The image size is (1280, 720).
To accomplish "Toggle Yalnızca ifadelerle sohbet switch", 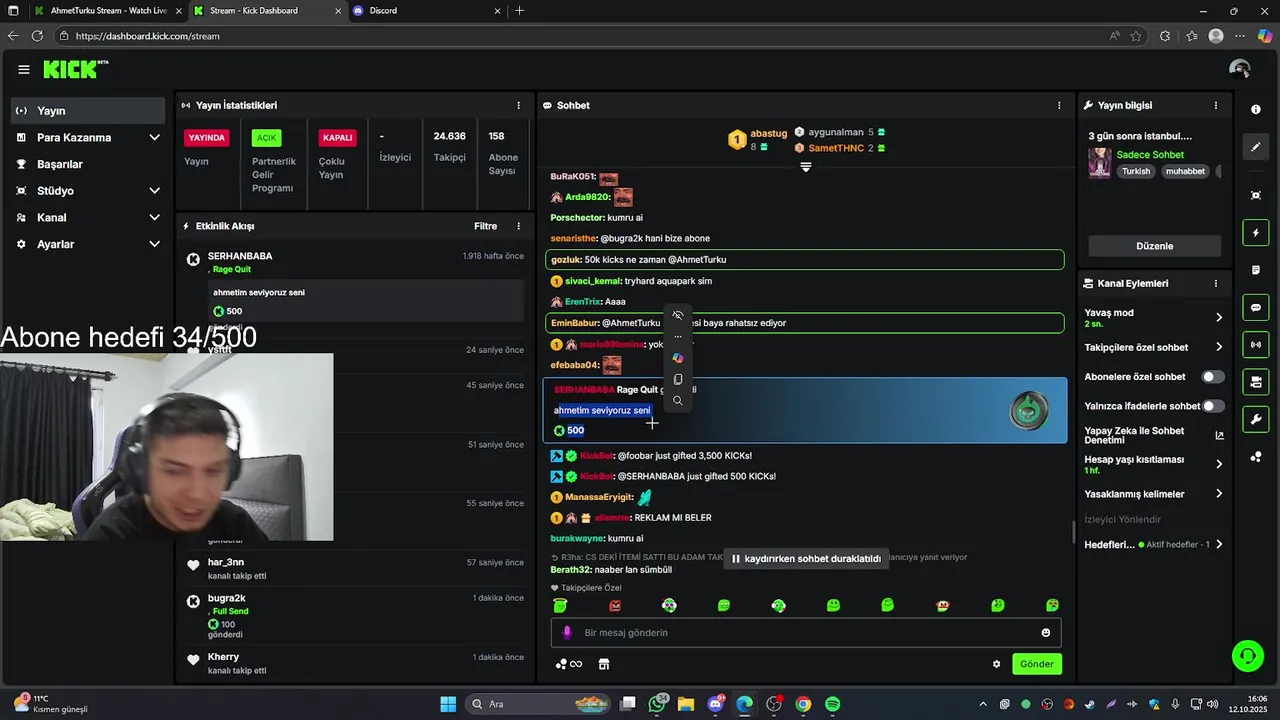I will coord(1213,406).
